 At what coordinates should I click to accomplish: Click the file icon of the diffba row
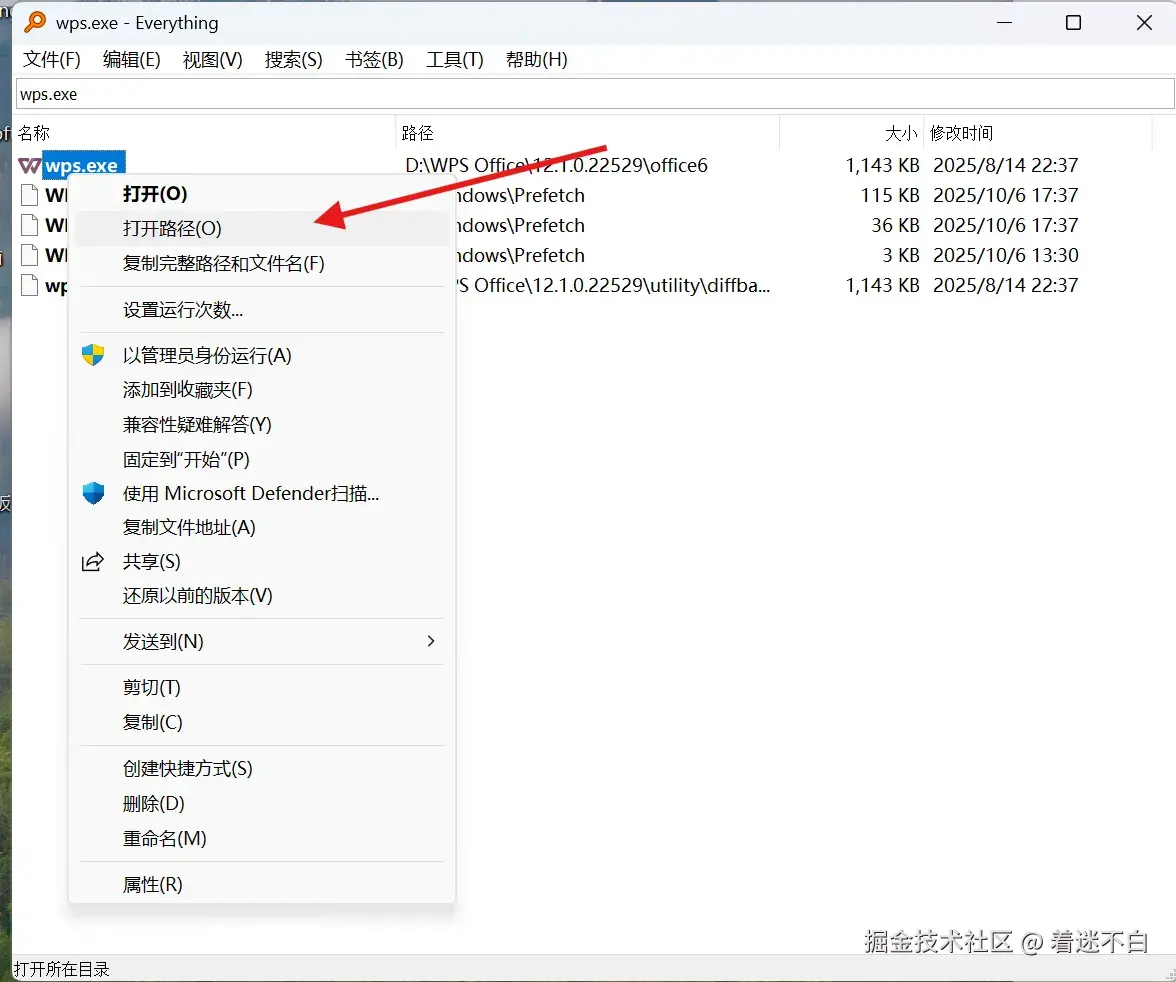point(29,285)
